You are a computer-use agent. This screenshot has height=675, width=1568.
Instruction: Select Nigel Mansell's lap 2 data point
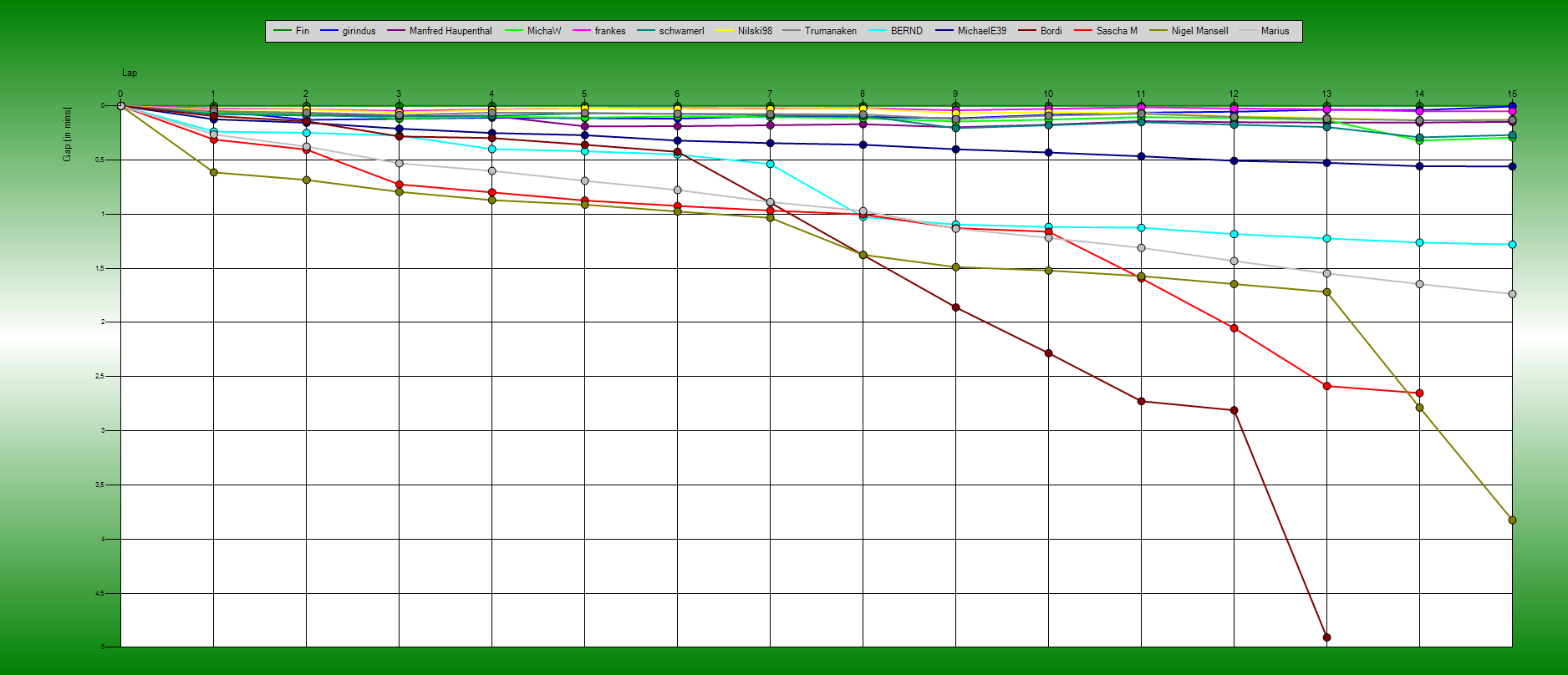click(306, 180)
